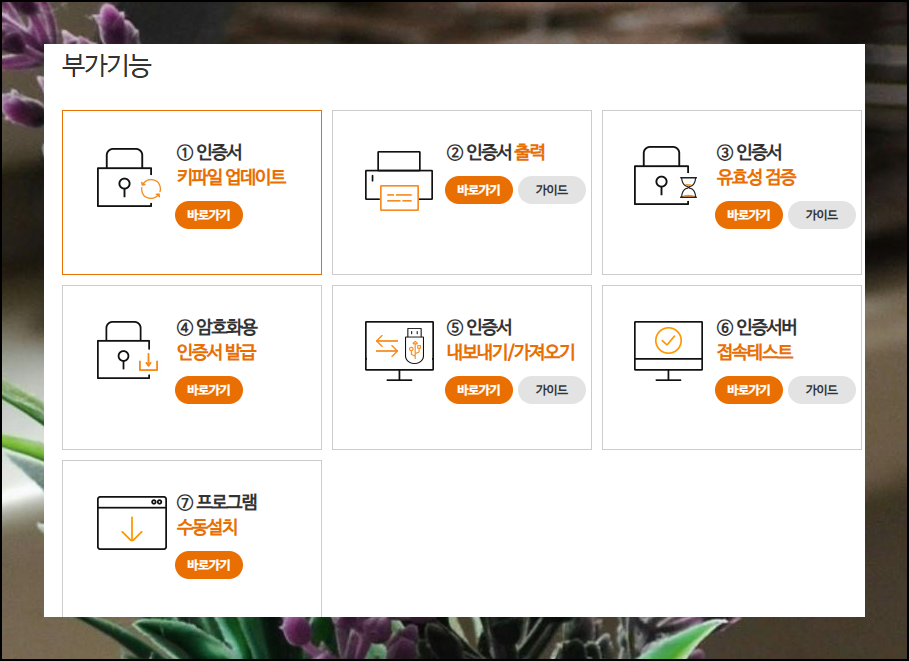Select the 키파일 업데이트 title text
The width and height of the screenshot is (909, 661).
point(231,177)
